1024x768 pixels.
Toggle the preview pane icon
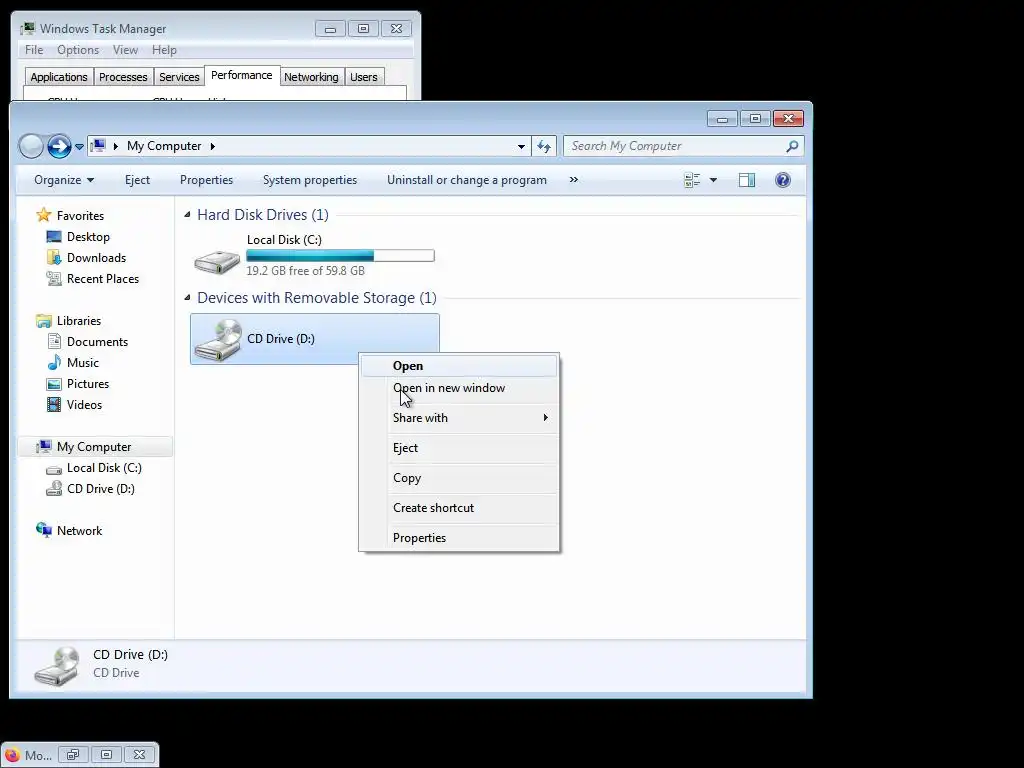click(747, 180)
